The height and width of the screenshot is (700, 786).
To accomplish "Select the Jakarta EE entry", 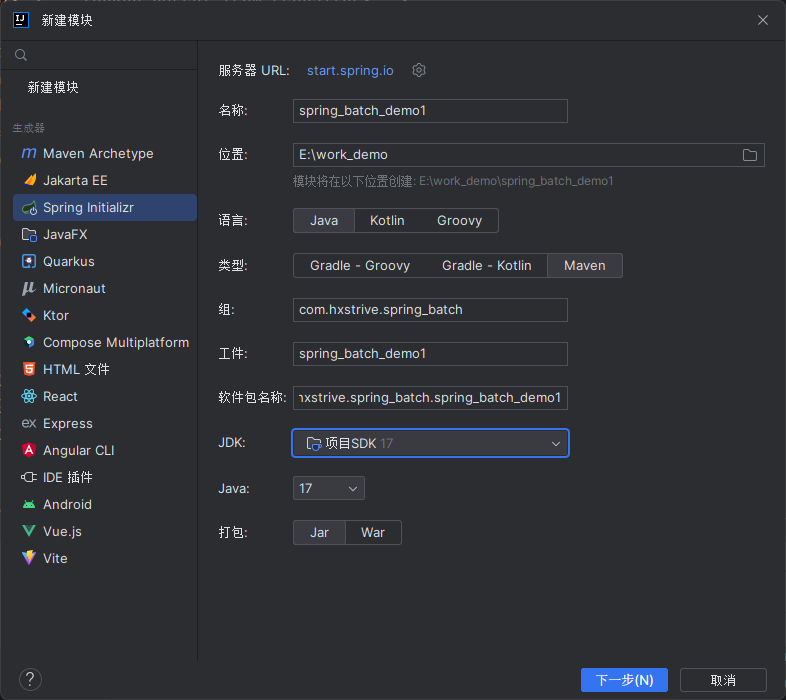I will (x=105, y=180).
